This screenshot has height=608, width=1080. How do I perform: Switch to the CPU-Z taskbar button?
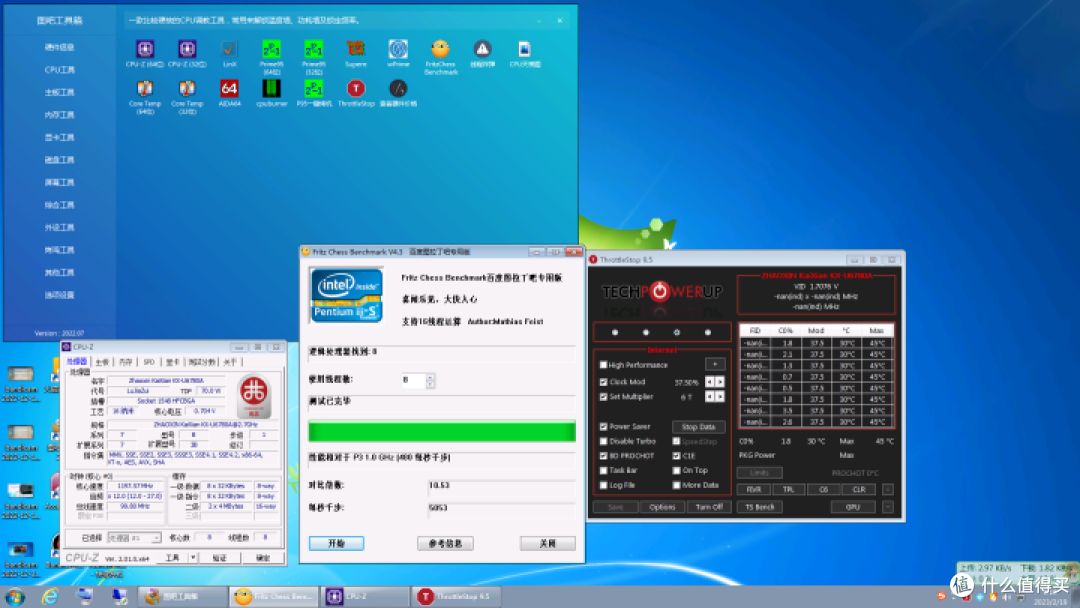tap(365, 596)
